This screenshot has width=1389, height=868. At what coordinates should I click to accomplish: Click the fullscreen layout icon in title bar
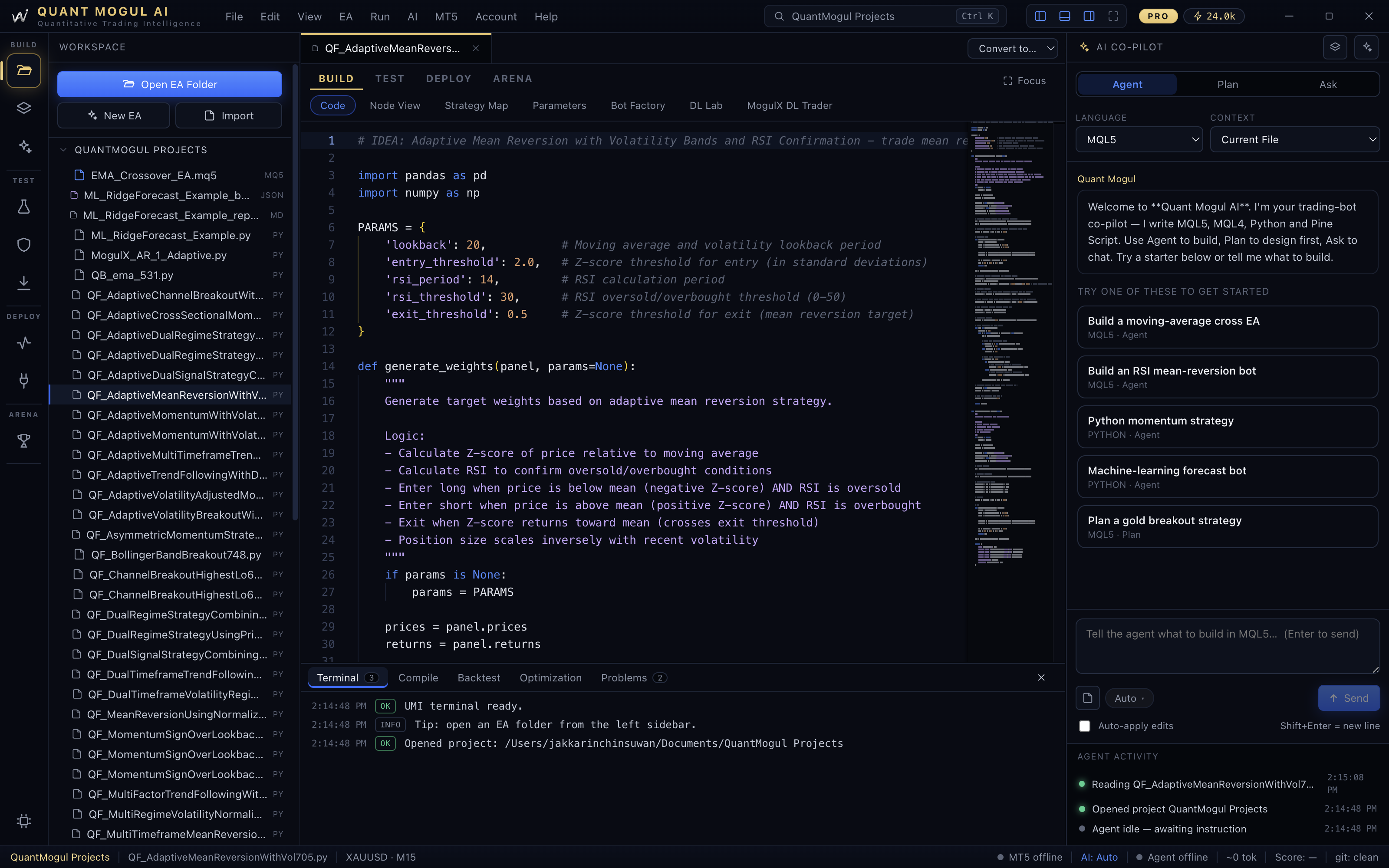[1113, 16]
